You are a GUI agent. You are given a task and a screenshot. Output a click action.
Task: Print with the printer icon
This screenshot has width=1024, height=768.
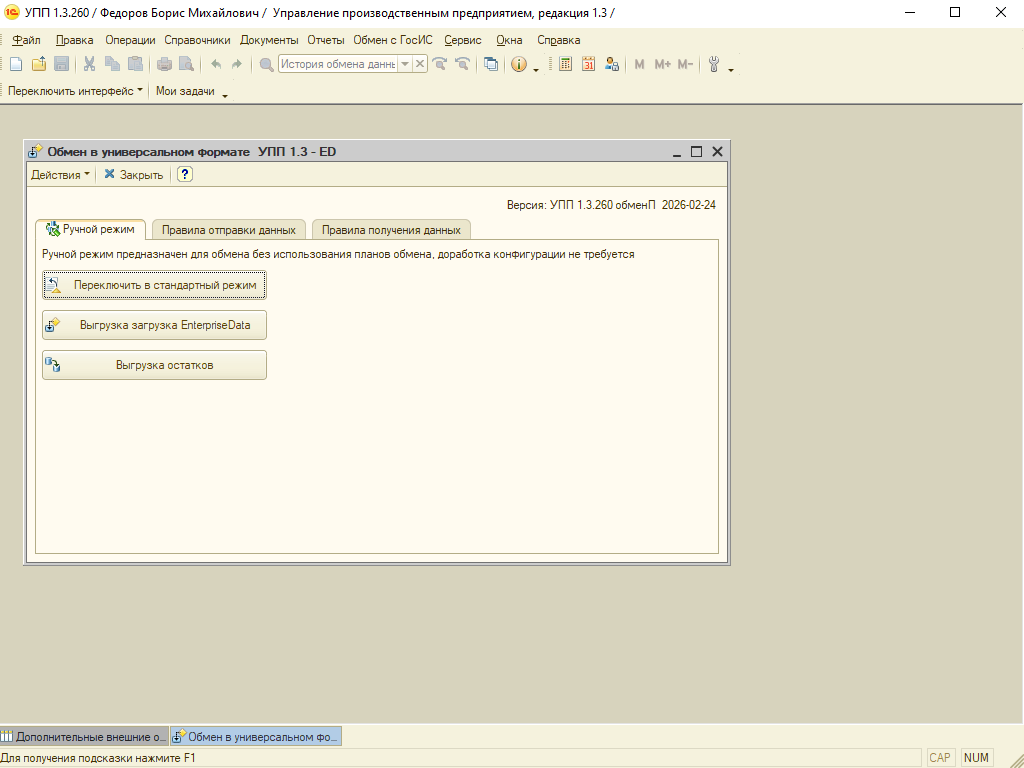point(165,64)
